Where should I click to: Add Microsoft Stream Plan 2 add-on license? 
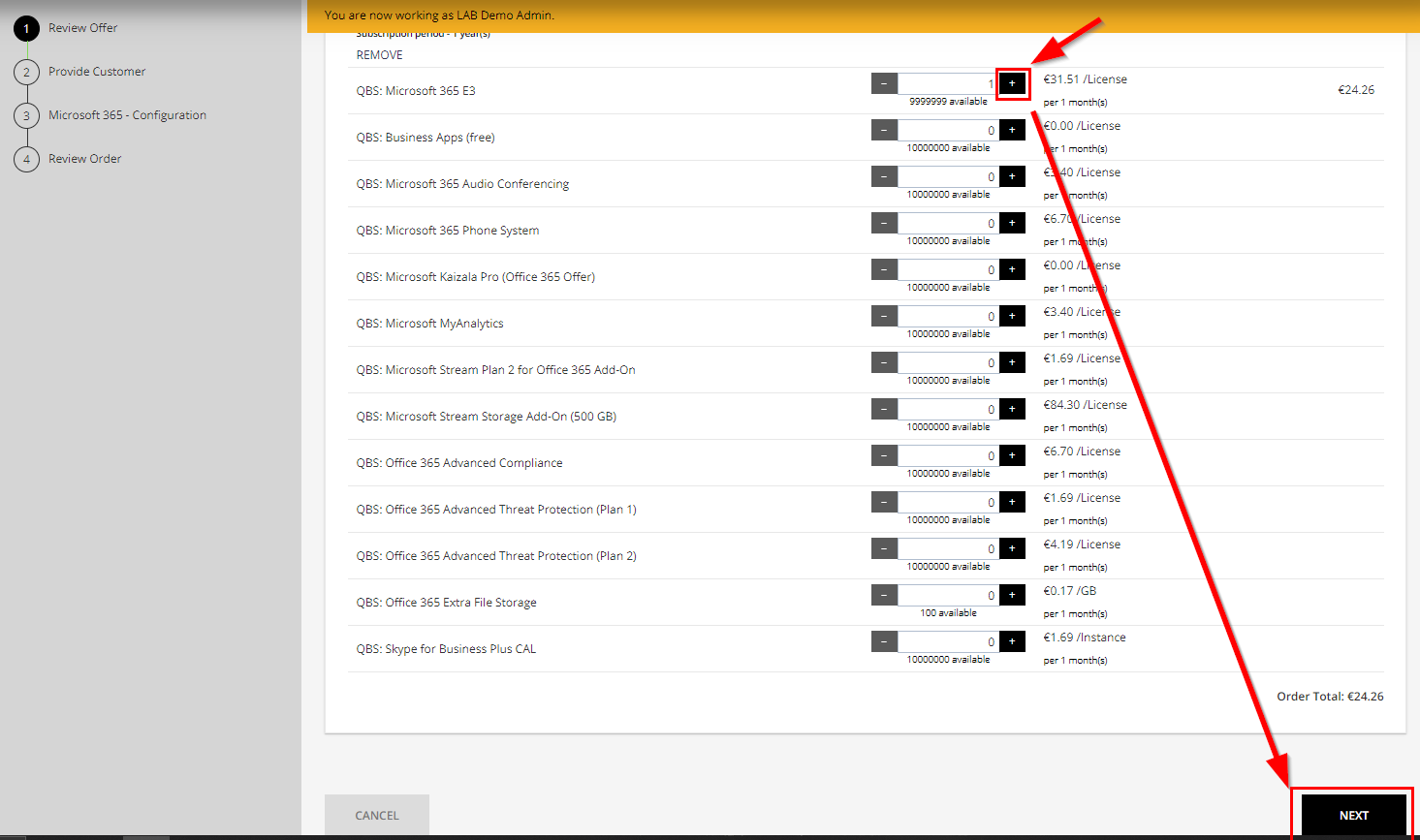1012,362
